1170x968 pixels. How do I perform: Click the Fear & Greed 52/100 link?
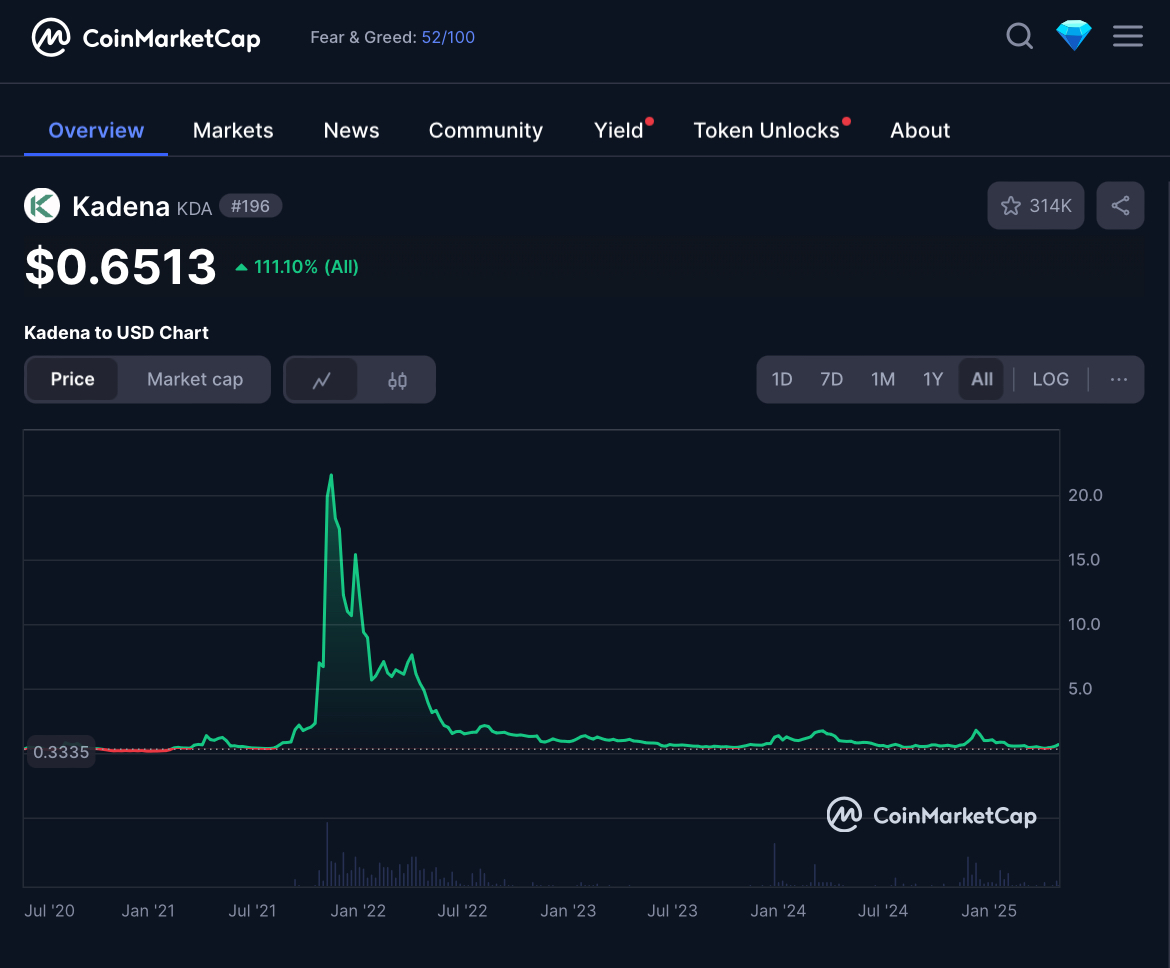click(448, 37)
